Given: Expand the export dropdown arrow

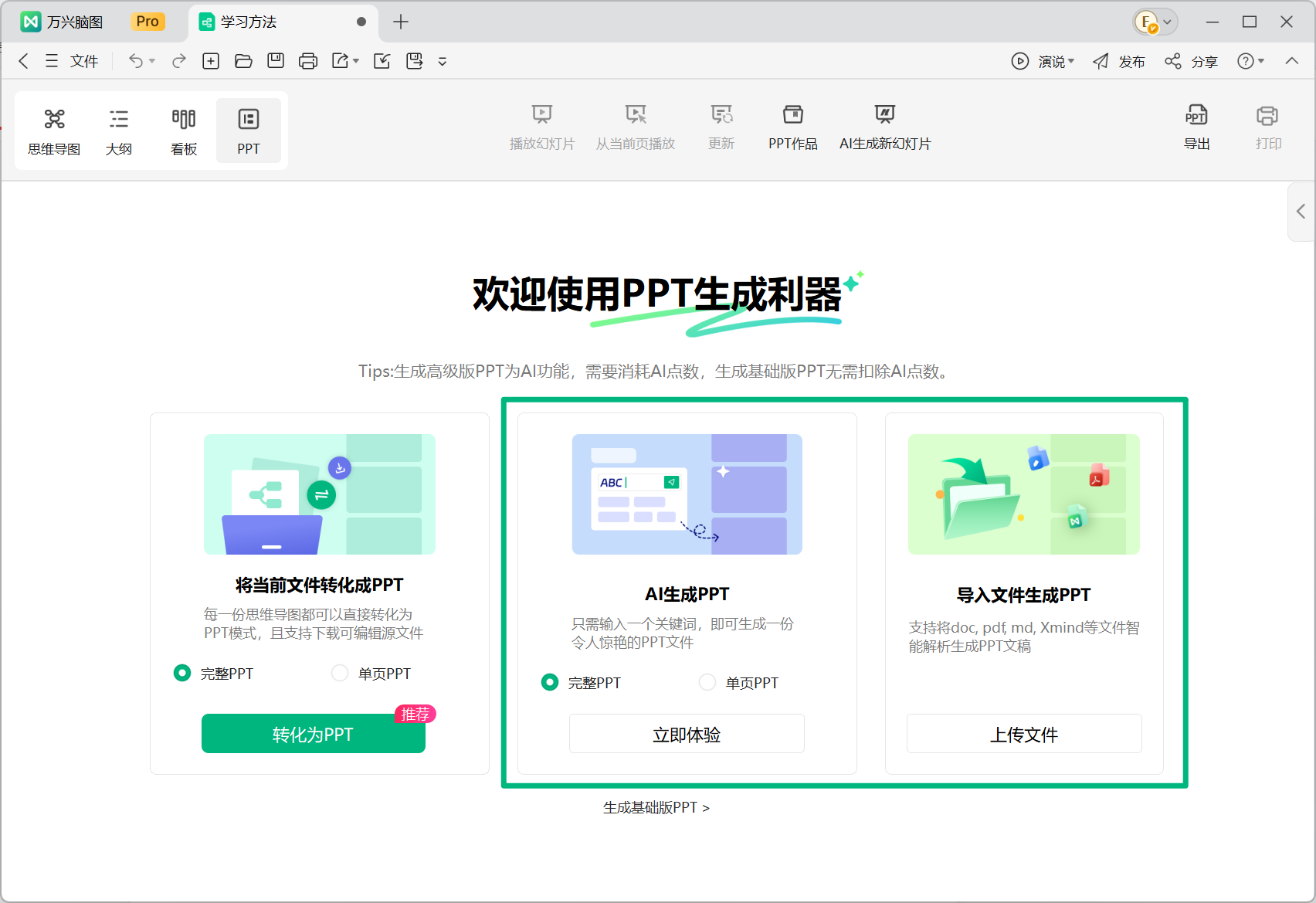Looking at the screenshot, I should (356, 61).
